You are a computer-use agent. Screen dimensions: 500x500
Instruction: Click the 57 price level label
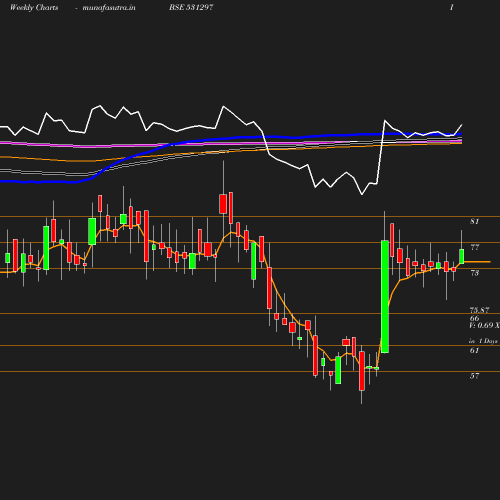[x=474, y=376]
